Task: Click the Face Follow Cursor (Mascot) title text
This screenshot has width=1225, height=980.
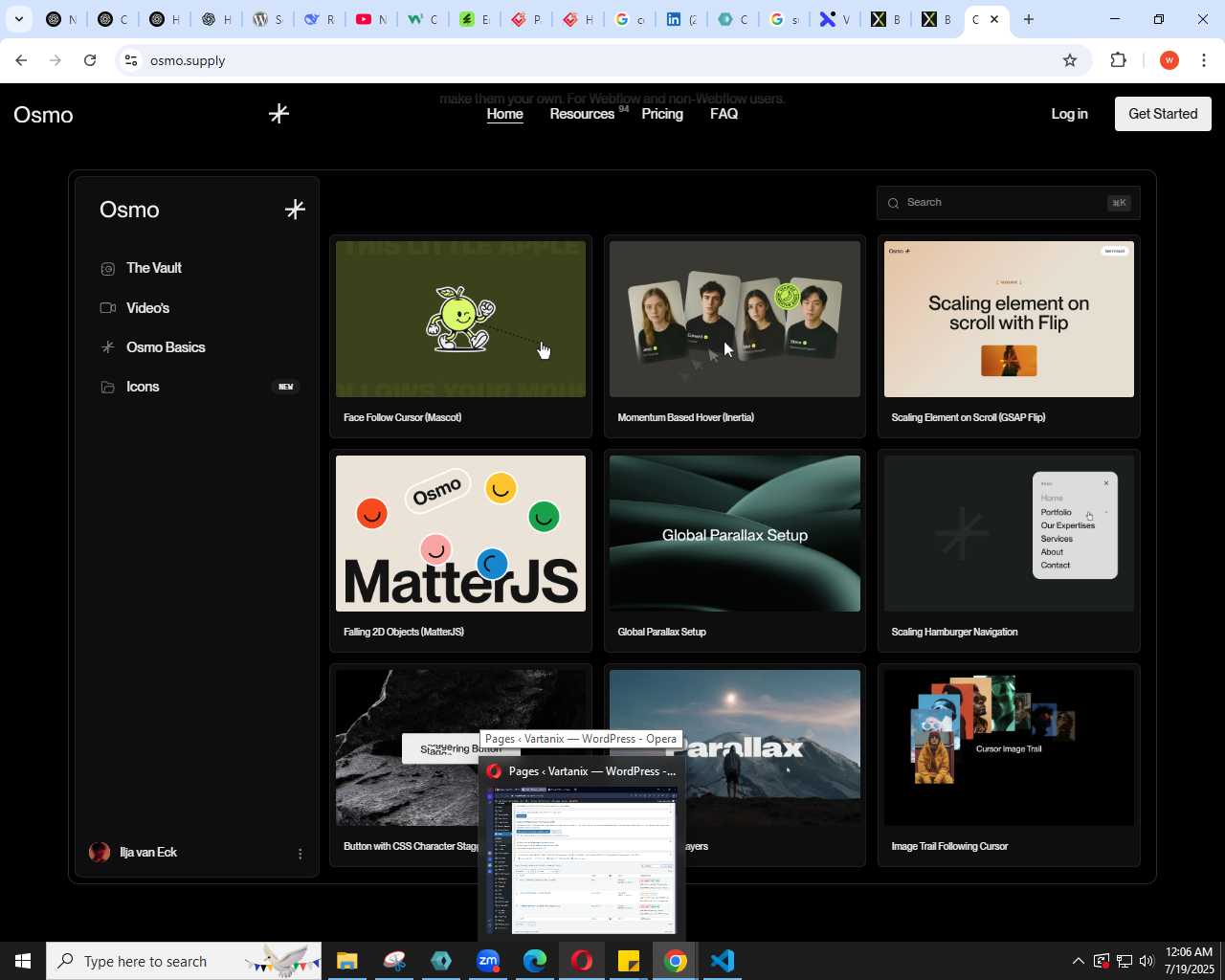Action: pyautogui.click(x=402, y=417)
